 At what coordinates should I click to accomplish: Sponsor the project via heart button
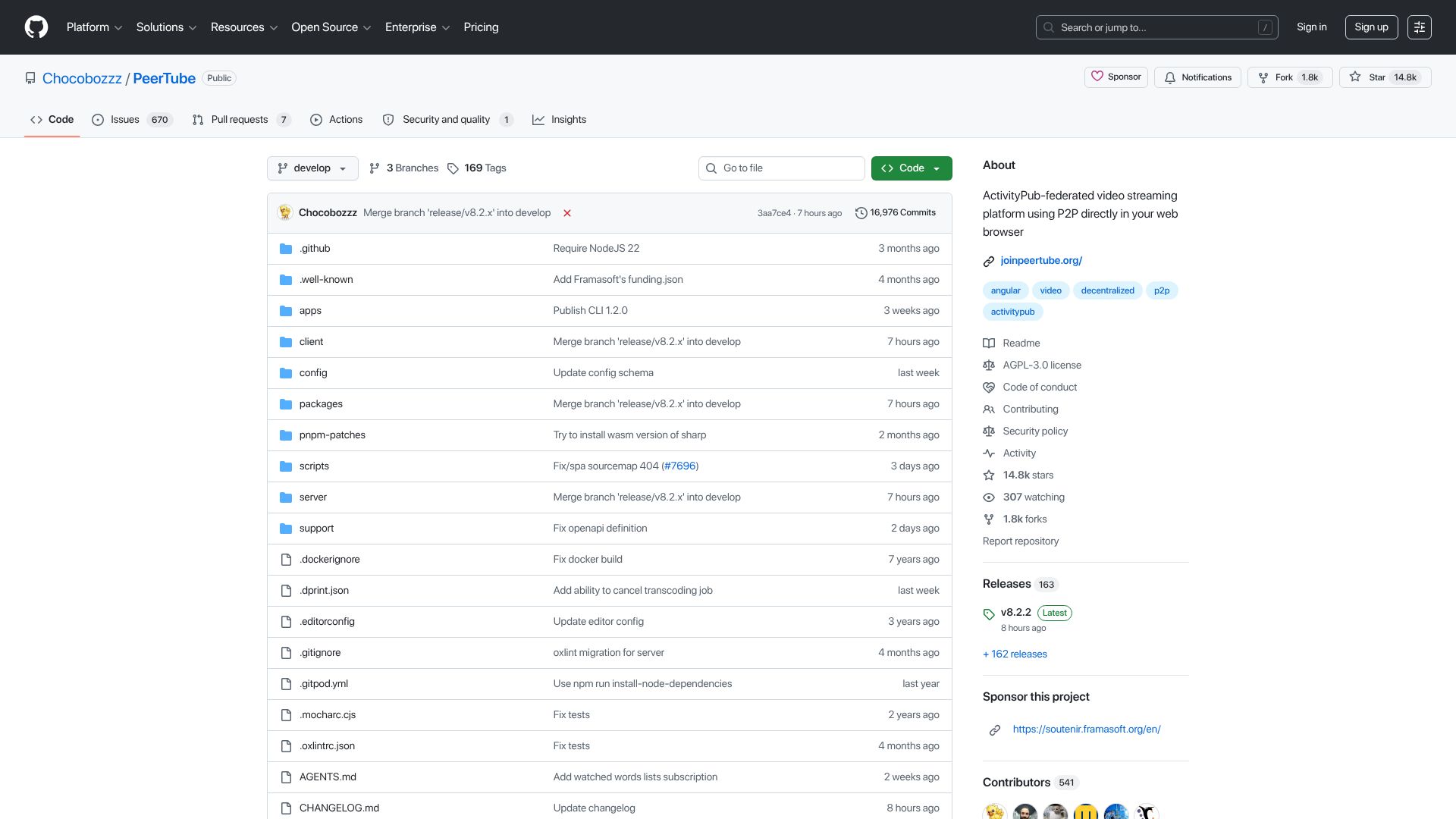tap(1116, 77)
